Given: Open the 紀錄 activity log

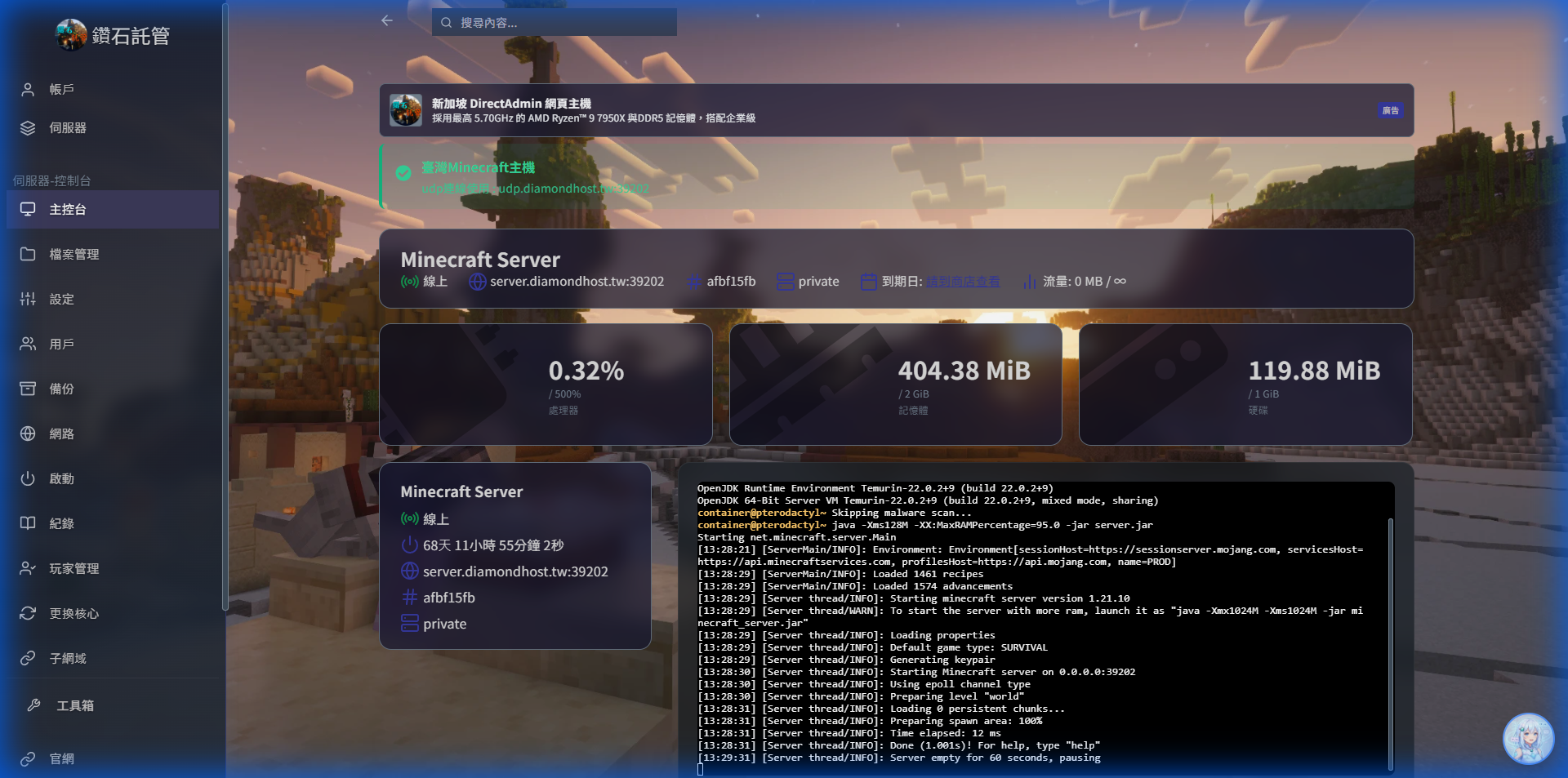Looking at the screenshot, I should click(x=61, y=524).
